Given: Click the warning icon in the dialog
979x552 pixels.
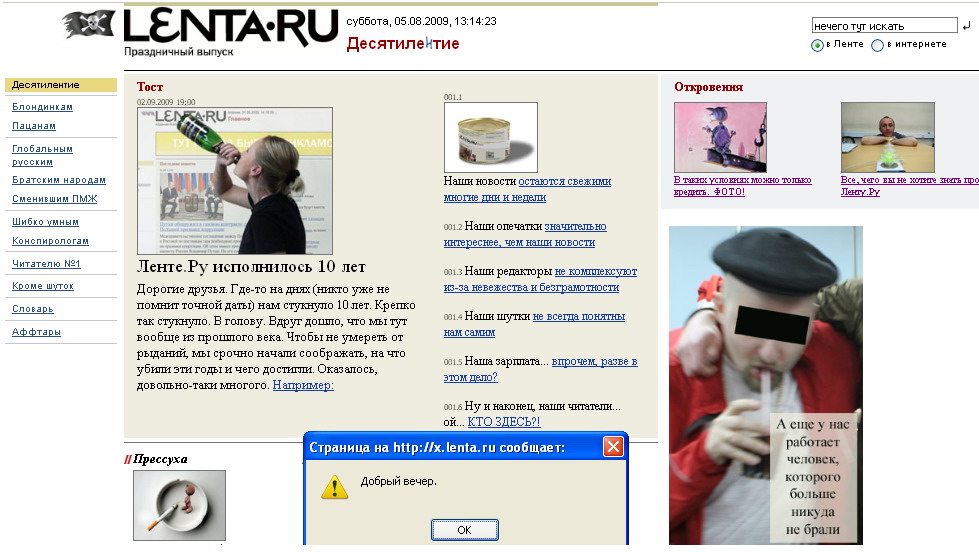Looking at the screenshot, I should click(334, 487).
